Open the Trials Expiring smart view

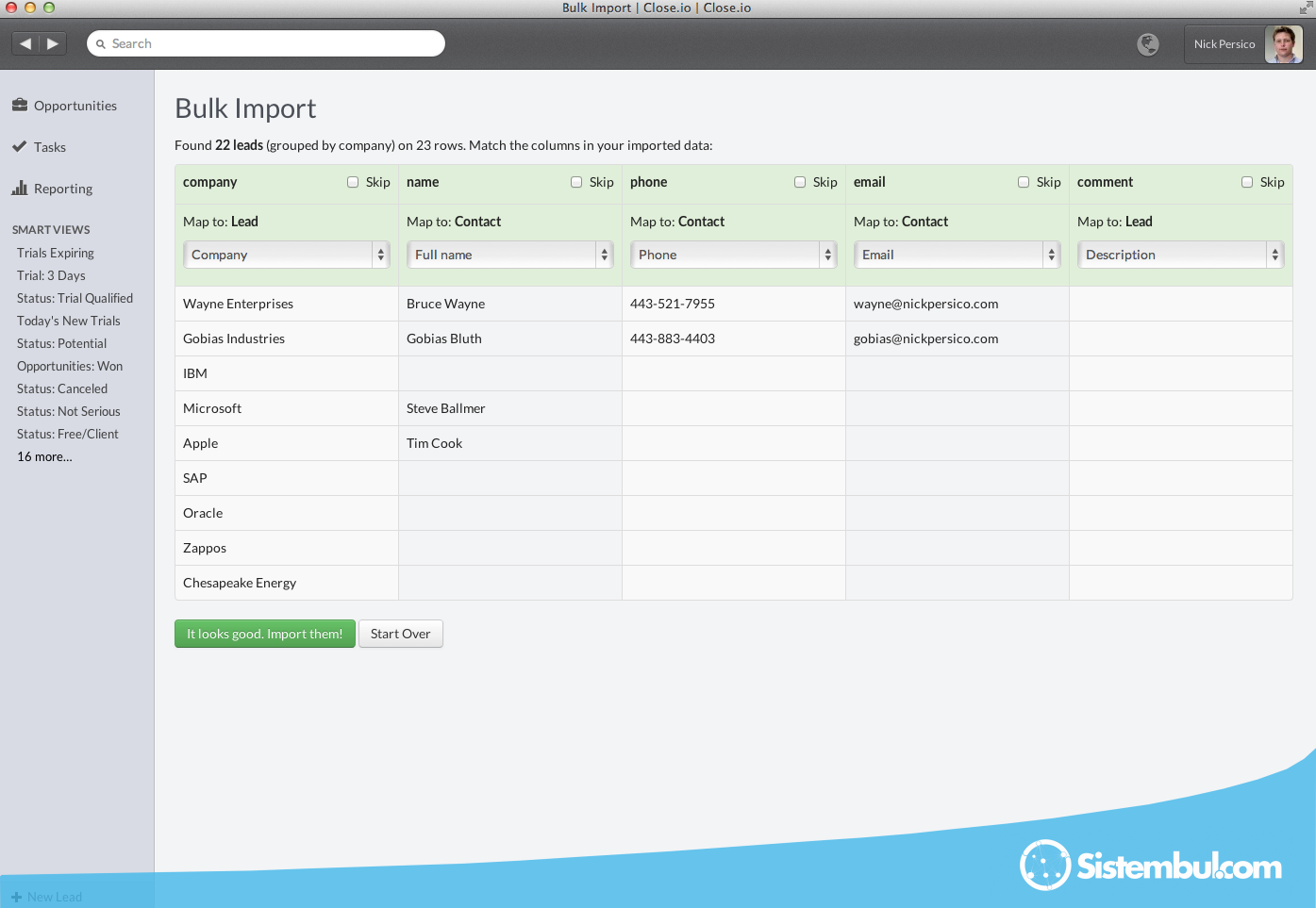click(x=56, y=253)
